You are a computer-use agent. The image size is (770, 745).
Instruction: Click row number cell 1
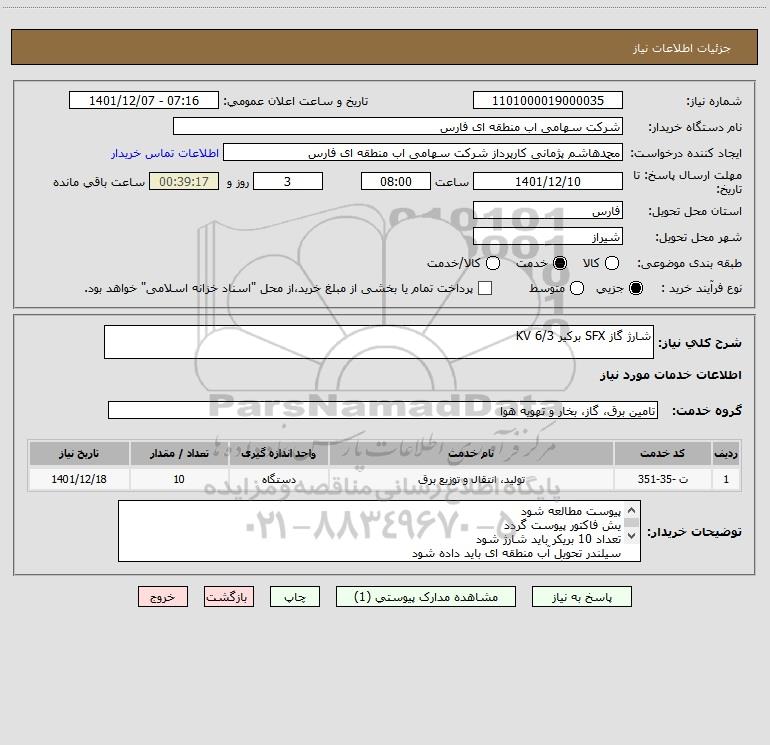pyautogui.click(x=726, y=479)
